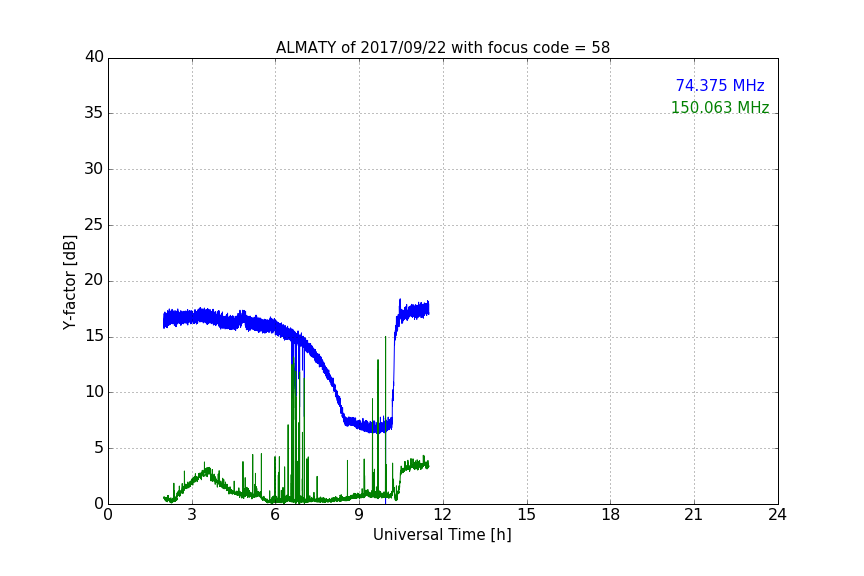Click the x-axis tick label 24
Image resolution: width=864 pixels, height=576 pixels.
click(x=777, y=515)
